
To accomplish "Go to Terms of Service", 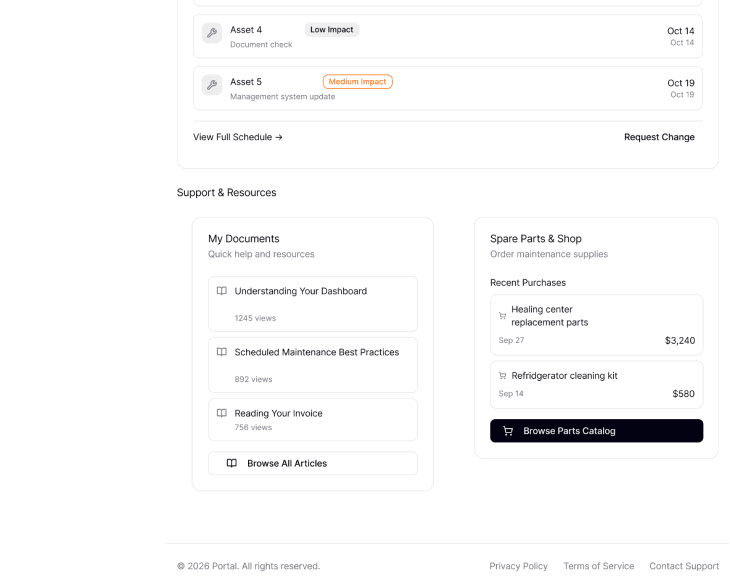I will click(598, 566).
